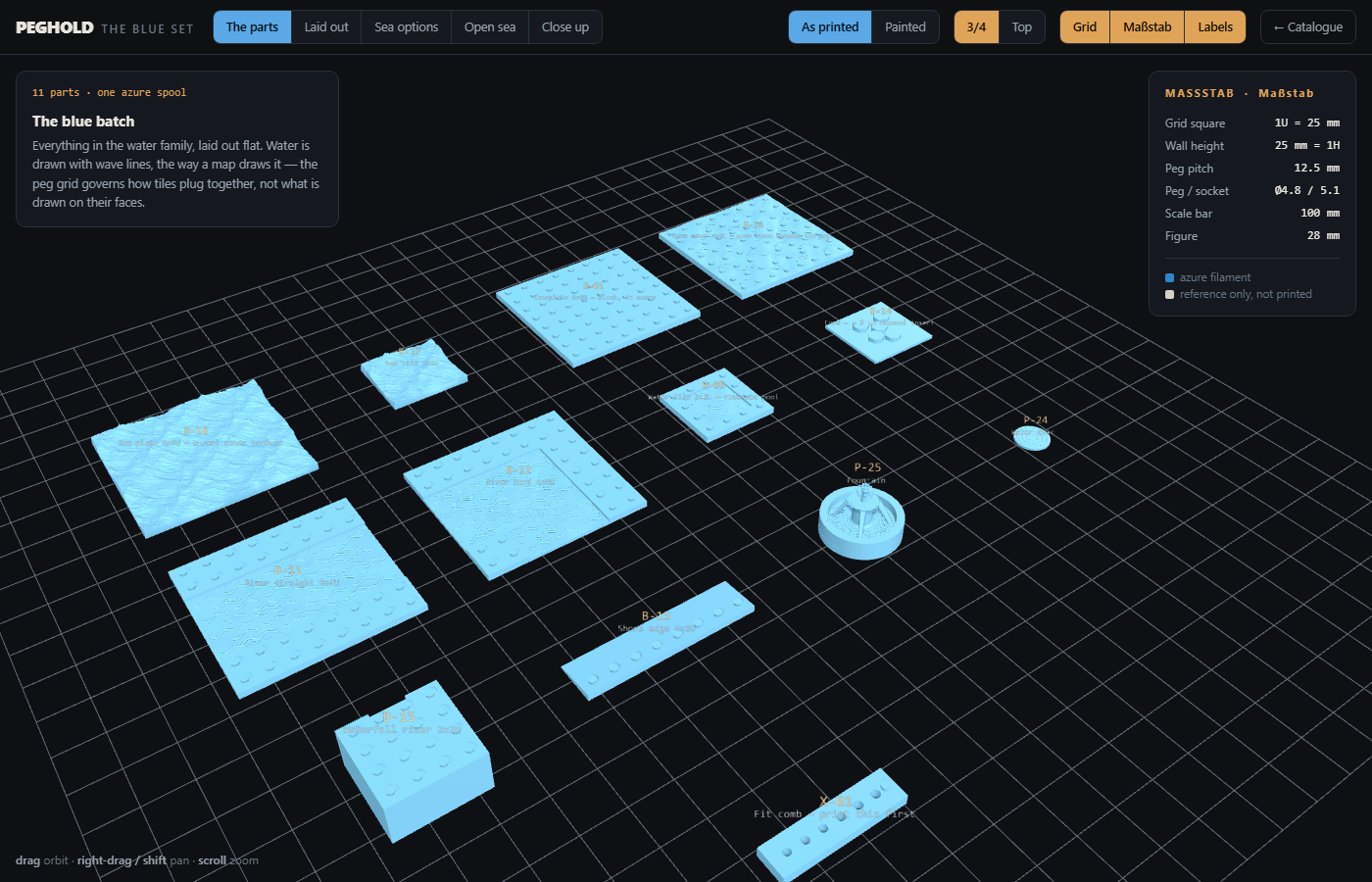This screenshot has height=882, width=1372.
Task: Click the Peg pitch 12.5 mm value
Action: tap(1316, 168)
